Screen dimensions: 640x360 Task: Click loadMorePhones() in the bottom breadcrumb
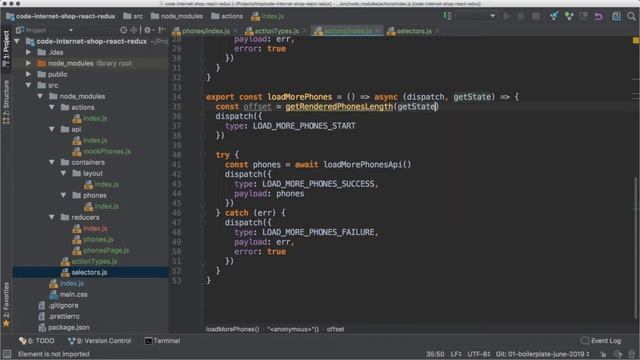pos(232,329)
